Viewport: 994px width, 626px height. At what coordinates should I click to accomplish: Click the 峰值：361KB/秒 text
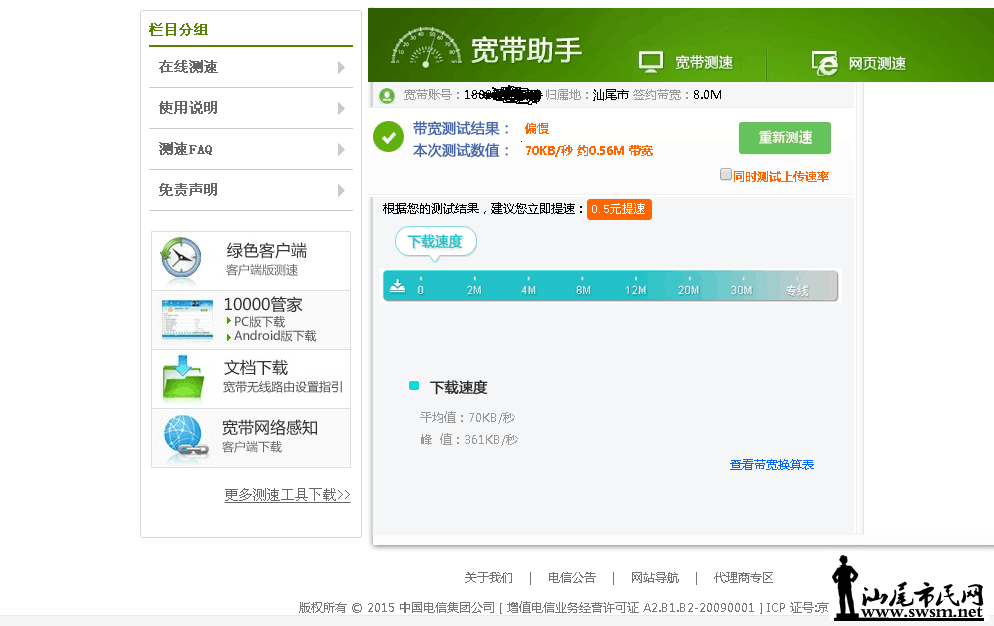(x=469, y=440)
